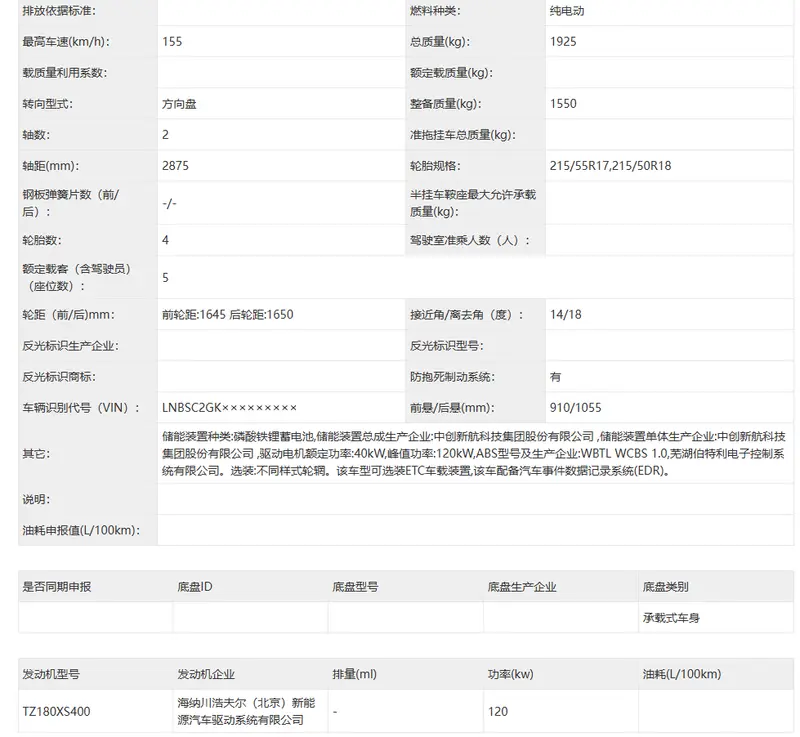Select the steering type value 方向盘
Screen dimensions: 800x737
[x=186, y=104]
